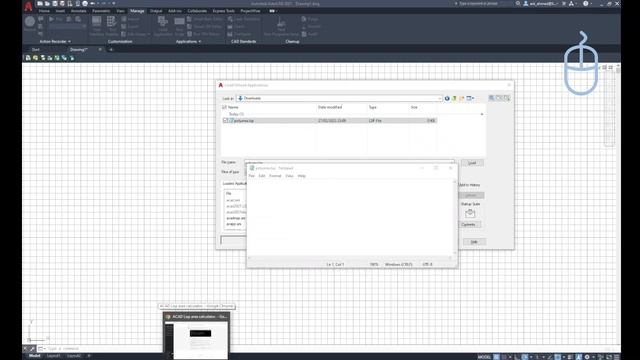Click the Action Recorder Record button
The height and width of the screenshot is (360, 640).
point(29,22)
